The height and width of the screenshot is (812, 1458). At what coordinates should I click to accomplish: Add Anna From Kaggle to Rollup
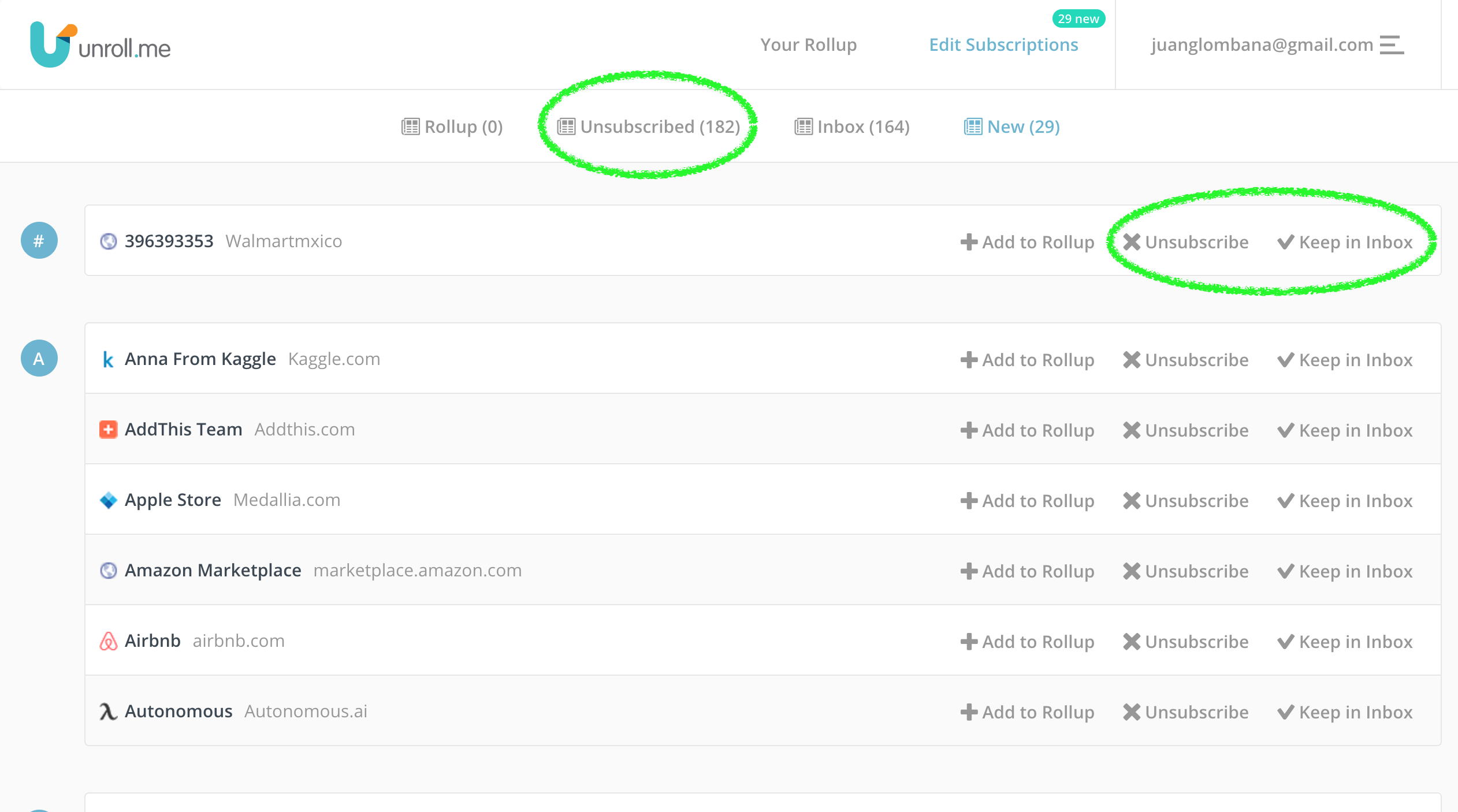[1027, 360]
